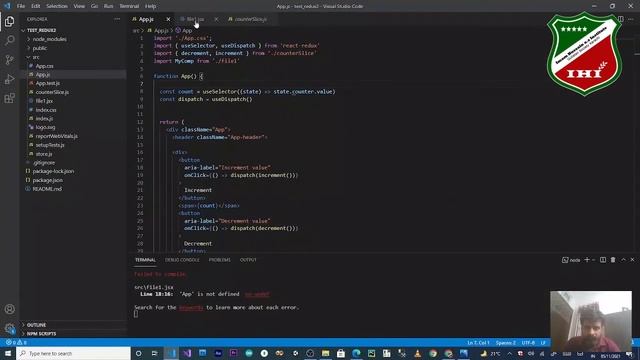Open the View menu
Screen dimensions: 640x360
point(79,6)
